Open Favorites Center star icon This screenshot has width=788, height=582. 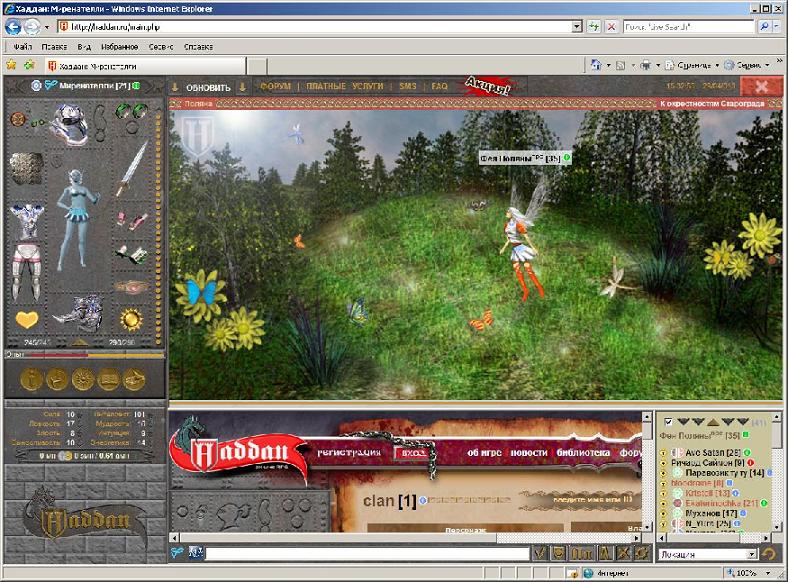click(11, 65)
